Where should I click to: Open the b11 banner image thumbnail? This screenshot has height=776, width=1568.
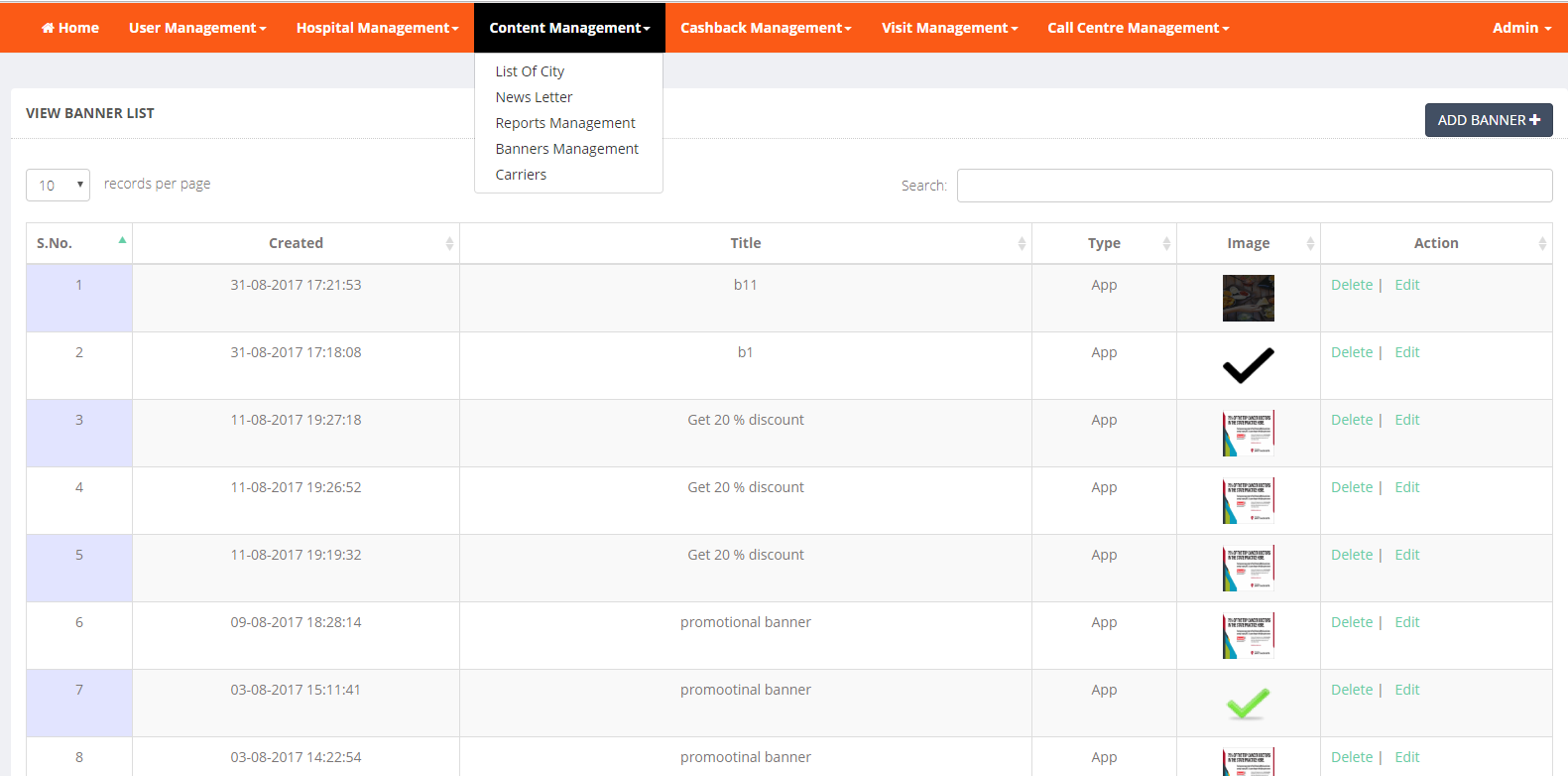pos(1249,298)
